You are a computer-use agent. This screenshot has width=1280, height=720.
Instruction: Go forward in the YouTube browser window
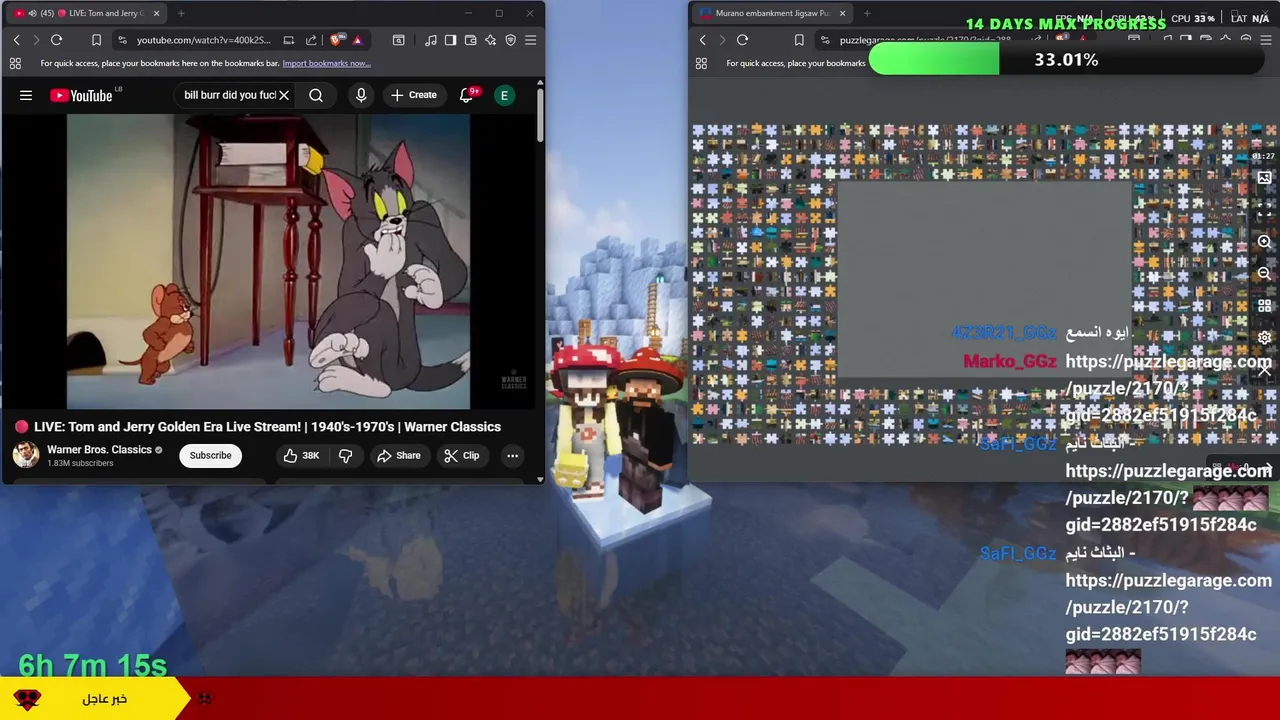tap(36, 40)
